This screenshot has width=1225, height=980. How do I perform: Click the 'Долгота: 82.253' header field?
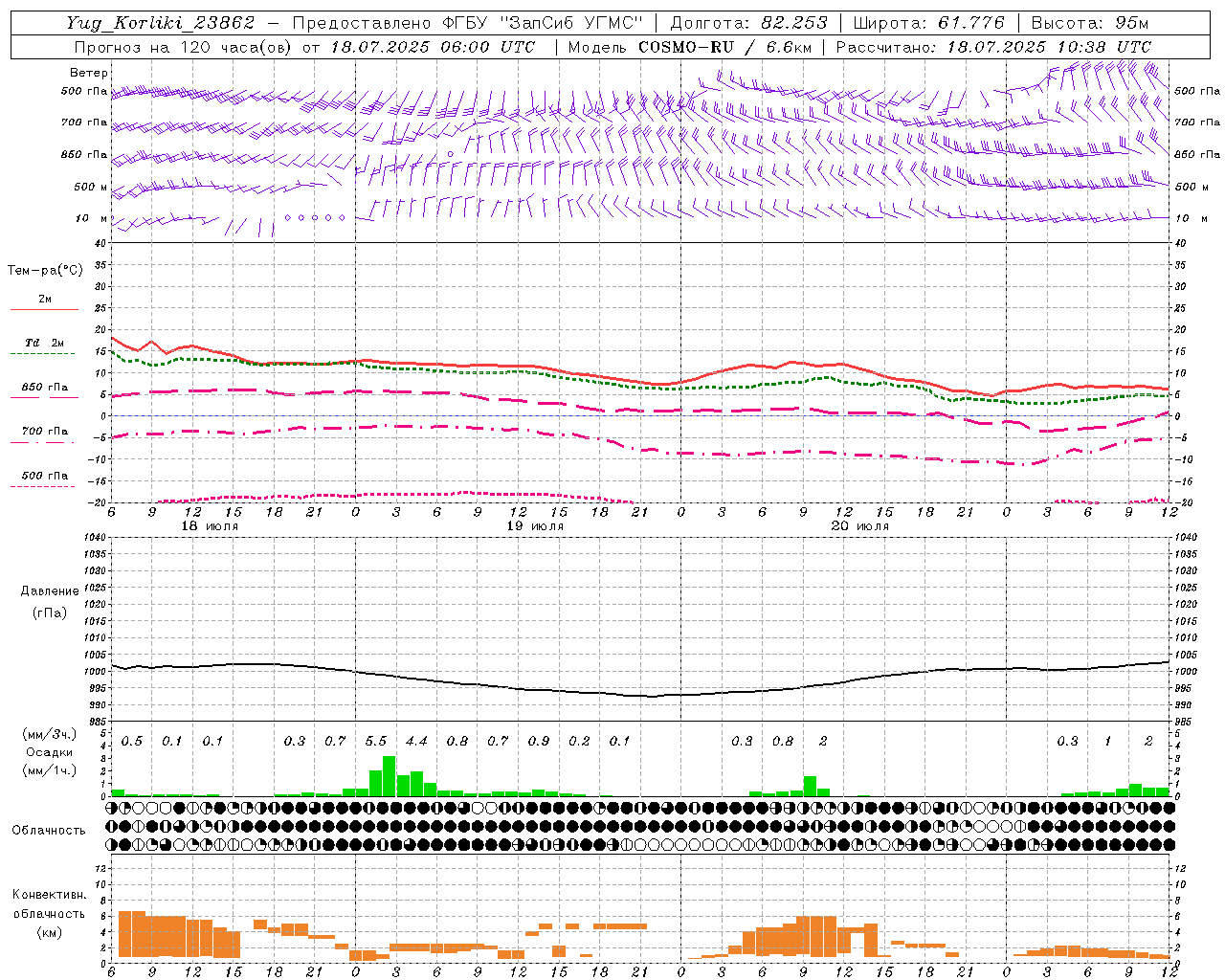pos(749,23)
